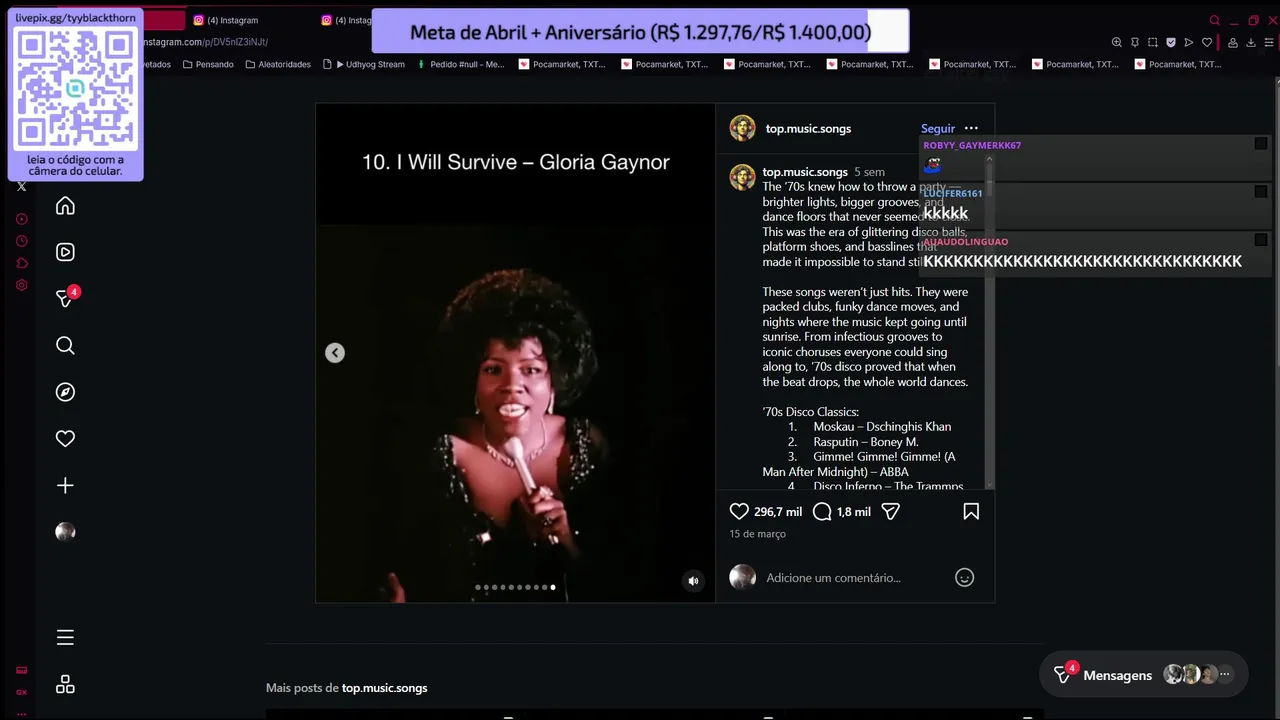Open top.music.songs profile from post header
The height and width of the screenshot is (720, 1280).
point(808,128)
